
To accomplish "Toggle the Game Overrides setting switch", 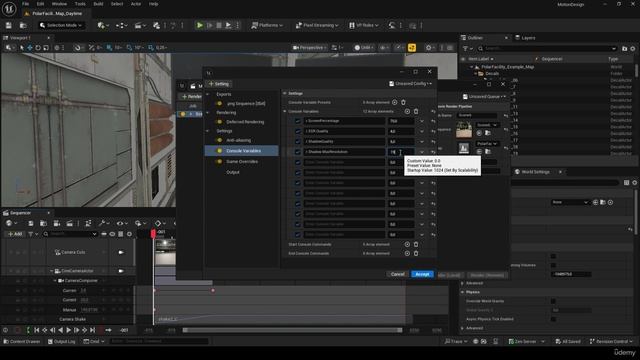I will tap(220, 162).
